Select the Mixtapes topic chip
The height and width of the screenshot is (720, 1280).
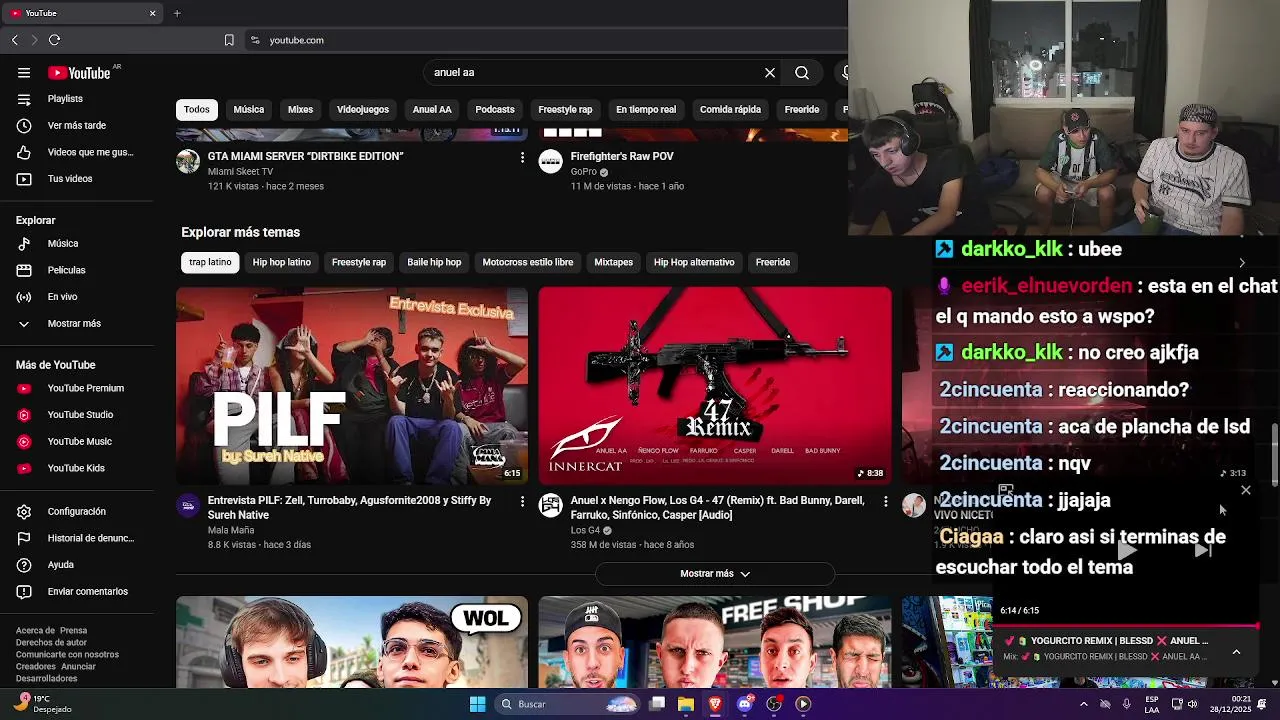(614, 262)
